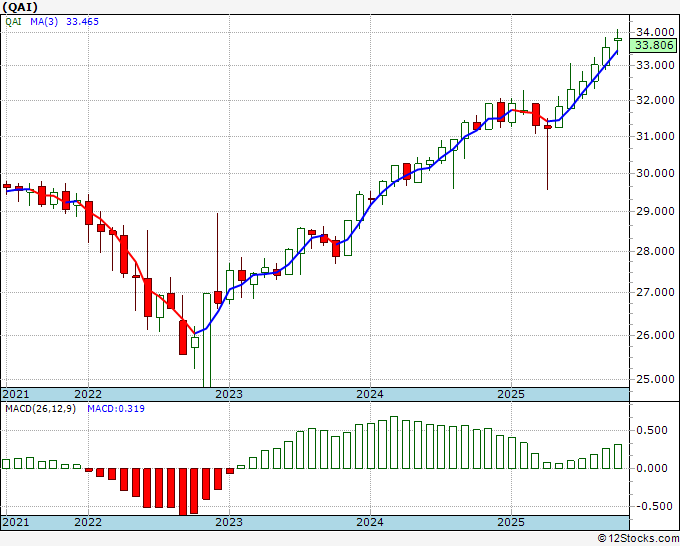The height and width of the screenshot is (546, 680).
Task: Select the 34.000 price axis label
Action: [655, 32]
